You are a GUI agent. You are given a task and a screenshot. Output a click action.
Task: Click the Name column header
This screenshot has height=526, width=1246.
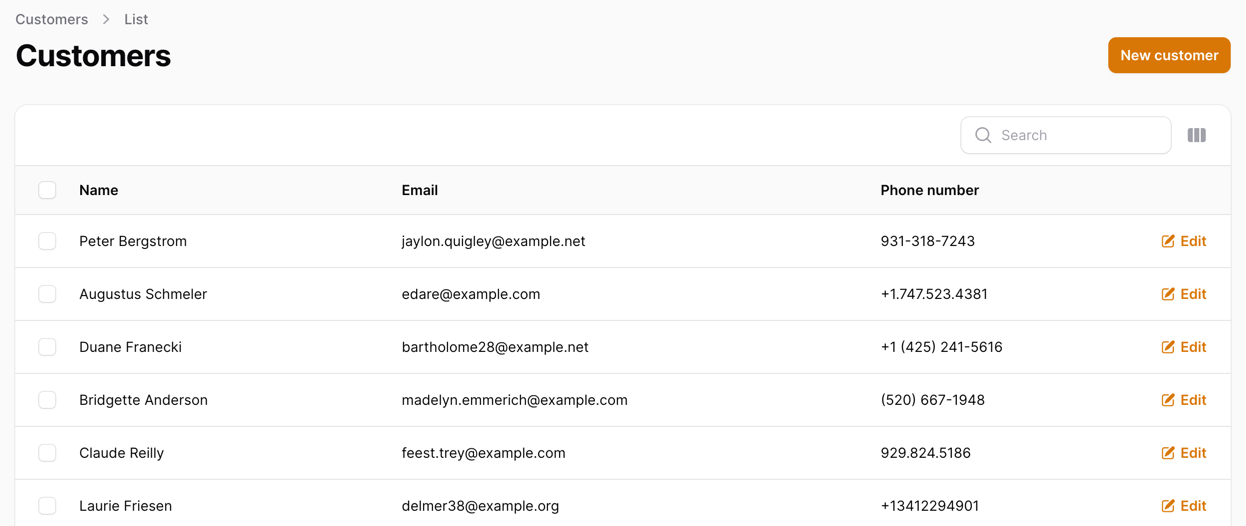tap(99, 190)
